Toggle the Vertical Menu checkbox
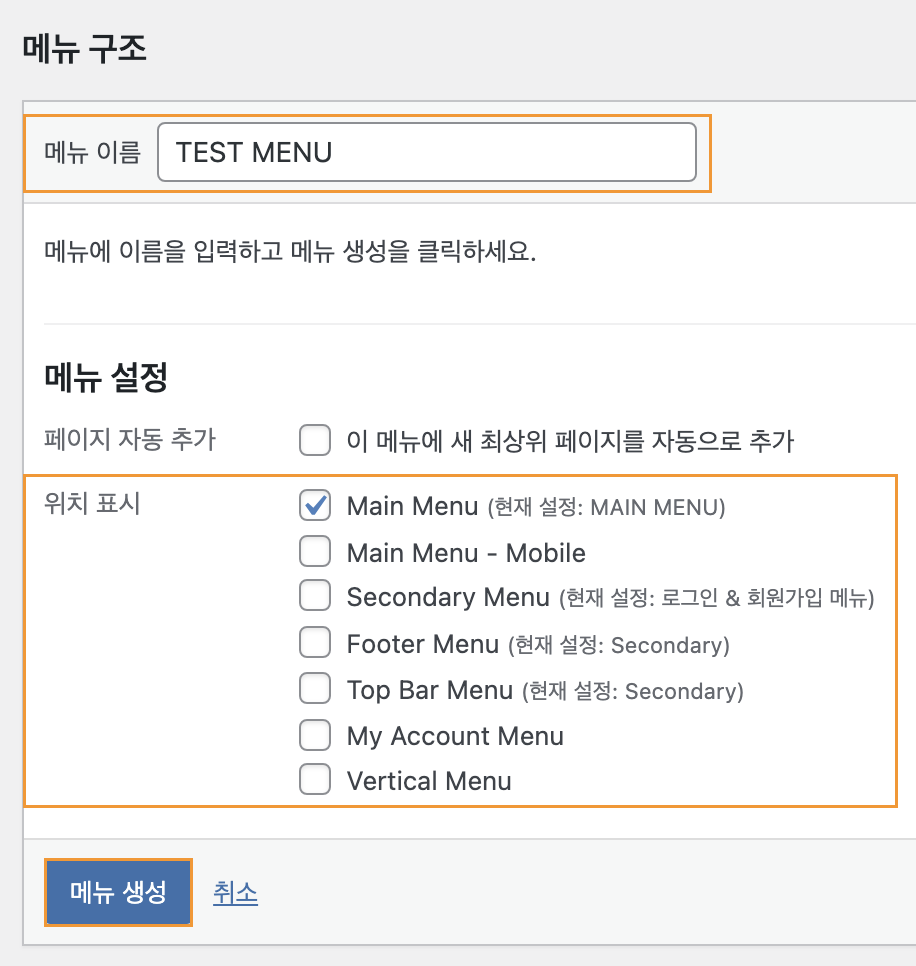The width and height of the screenshot is (916, 966). click(x=315, y=779)
